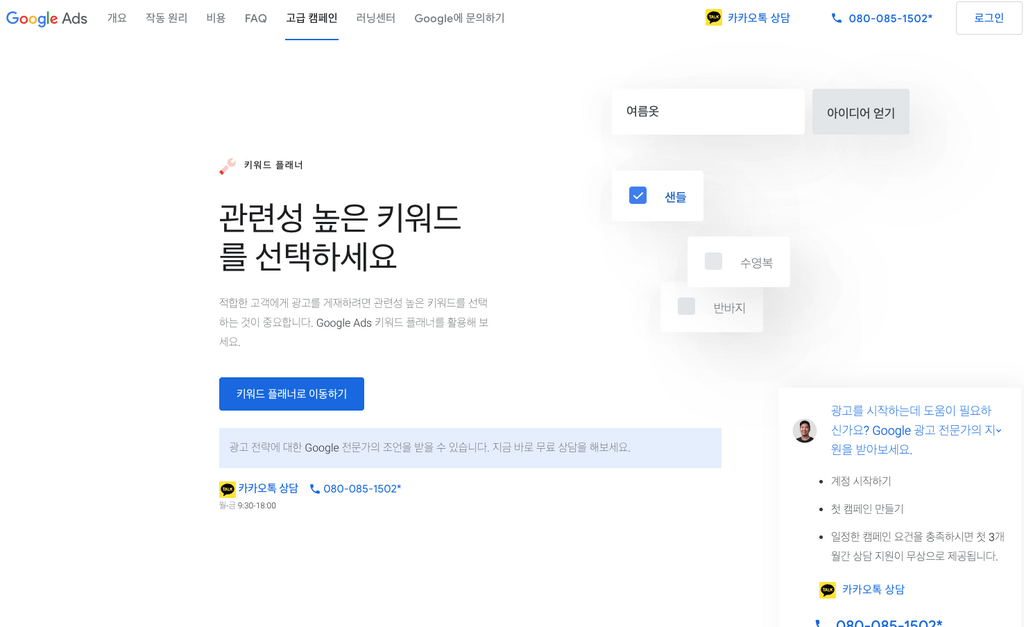Click the 계정 시작하기 bullet
Viewport: 1024px width, 627px height.
861,481
